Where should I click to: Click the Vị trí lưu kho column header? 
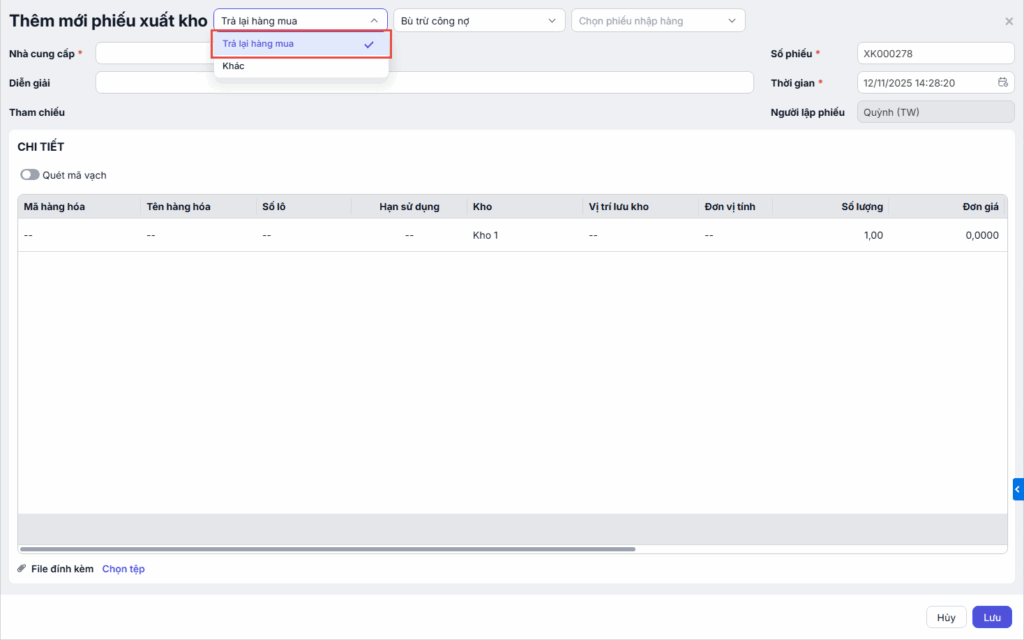click(x=641, y=206)
